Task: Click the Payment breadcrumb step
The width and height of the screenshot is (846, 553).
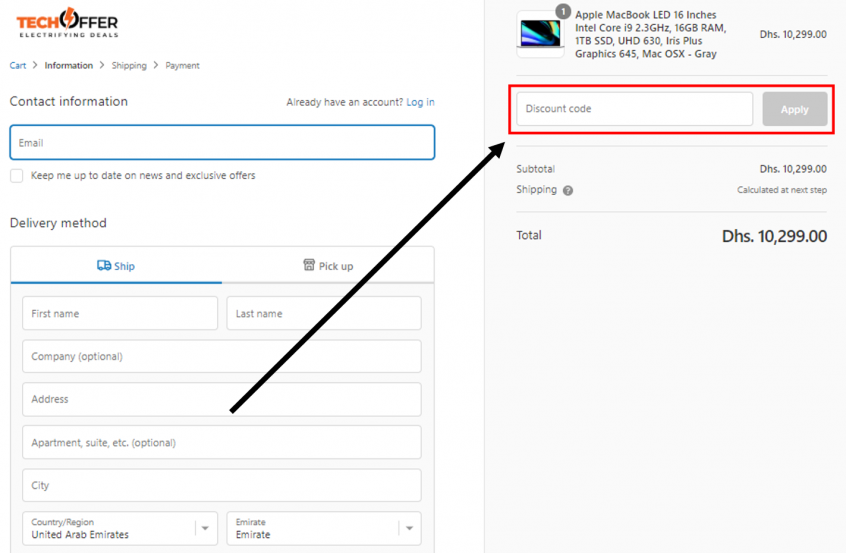Action: click(x=182, y=65)
